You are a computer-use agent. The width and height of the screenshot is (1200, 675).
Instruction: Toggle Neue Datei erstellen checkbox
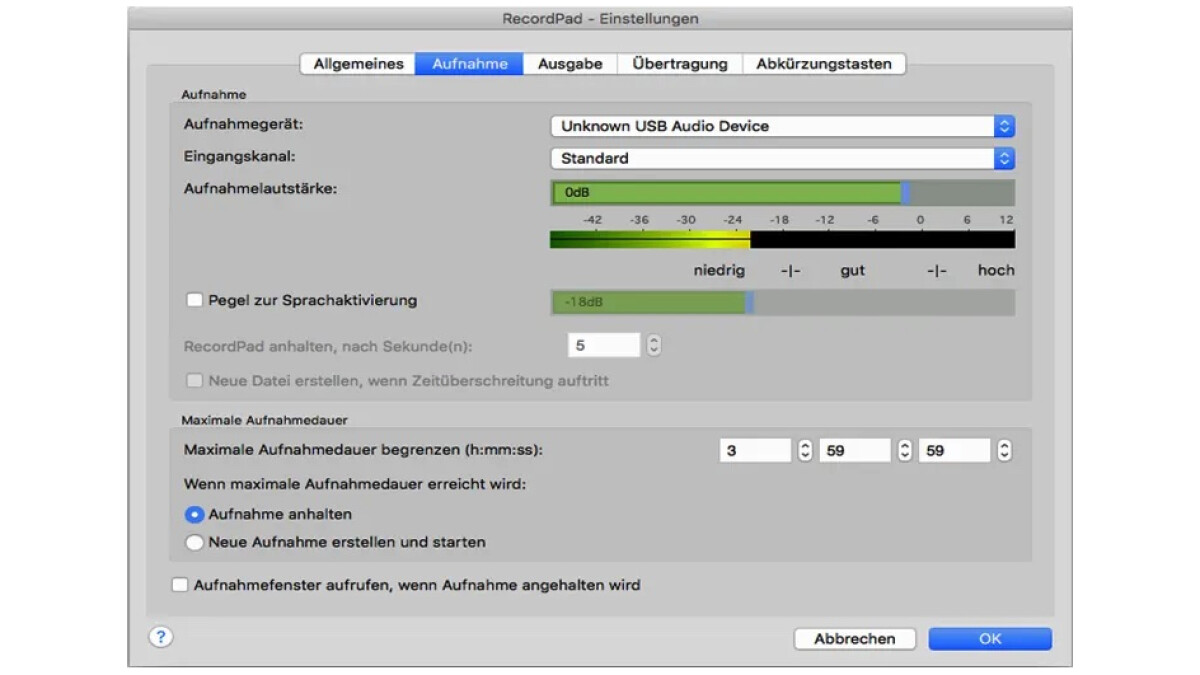(x=195, y=381)
